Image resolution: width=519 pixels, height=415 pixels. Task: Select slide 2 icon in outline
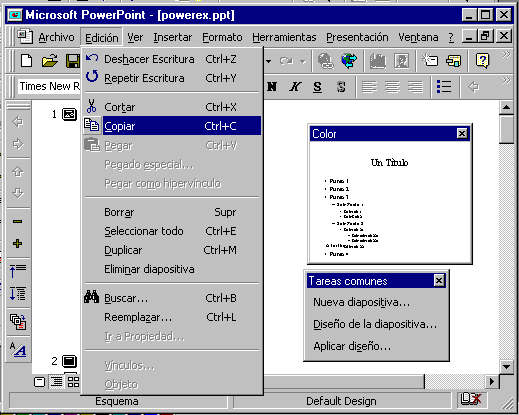click(x=69, y=361)
